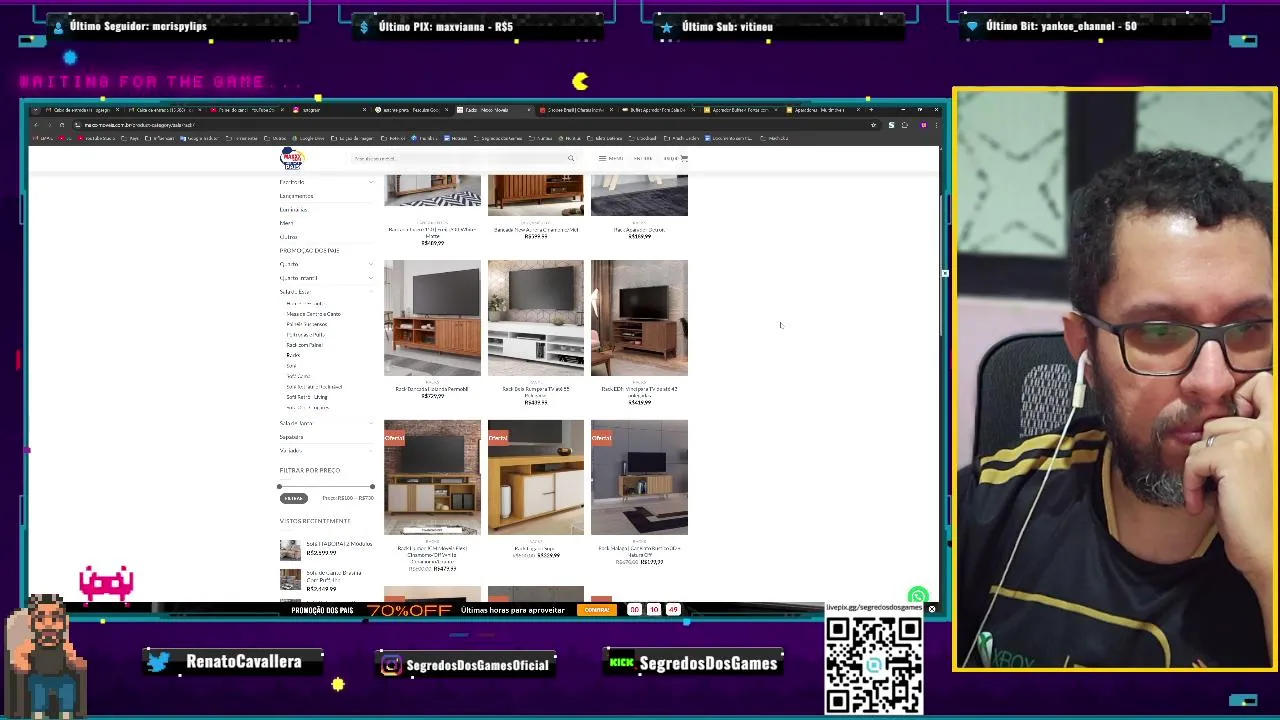Open the hamburger Menu in store header
1280x720 pixels.
click(x=610, y=158)
